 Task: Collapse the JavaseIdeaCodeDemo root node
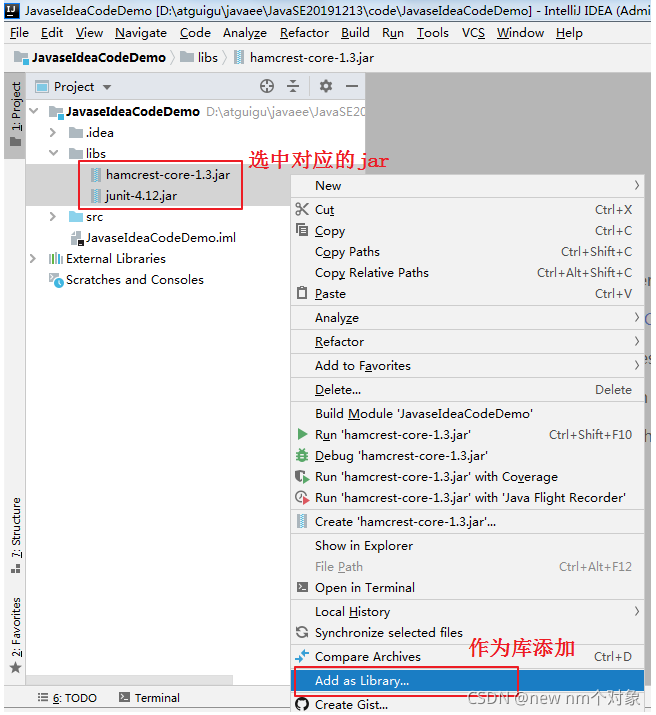34,111
